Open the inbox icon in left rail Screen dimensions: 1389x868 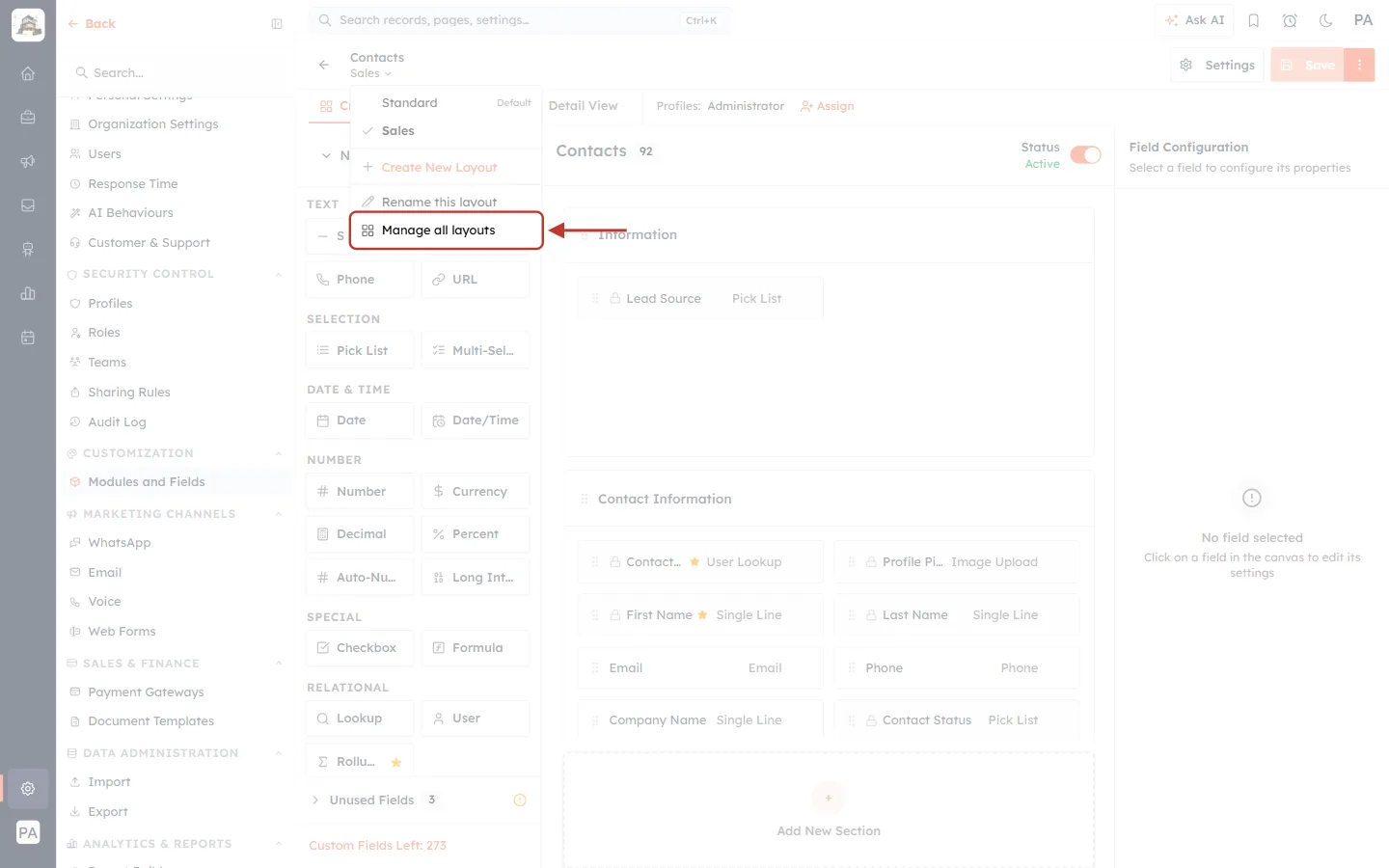click(x=28, y=205)
